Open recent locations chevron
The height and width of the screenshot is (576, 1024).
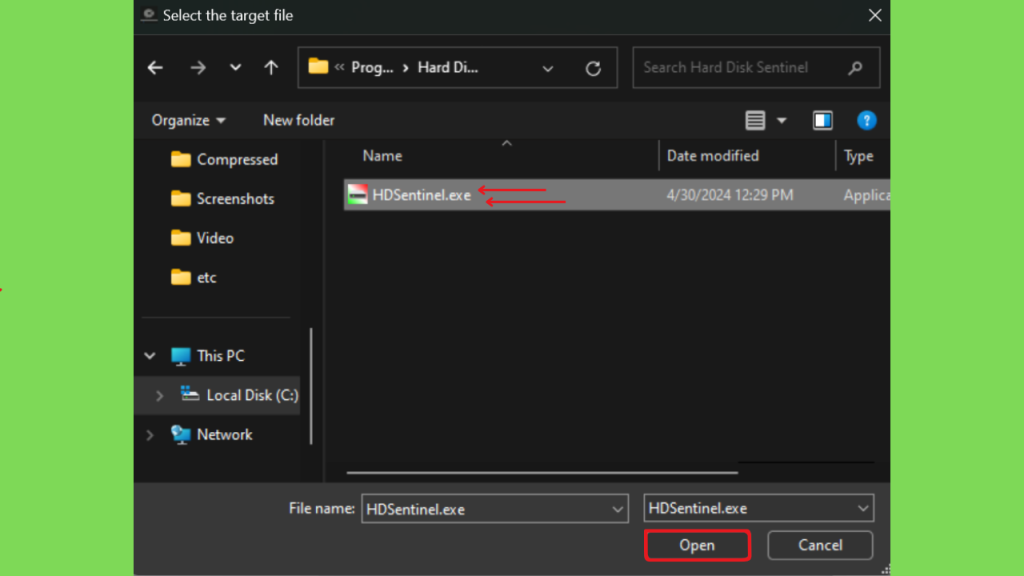(x=235, y=67)
